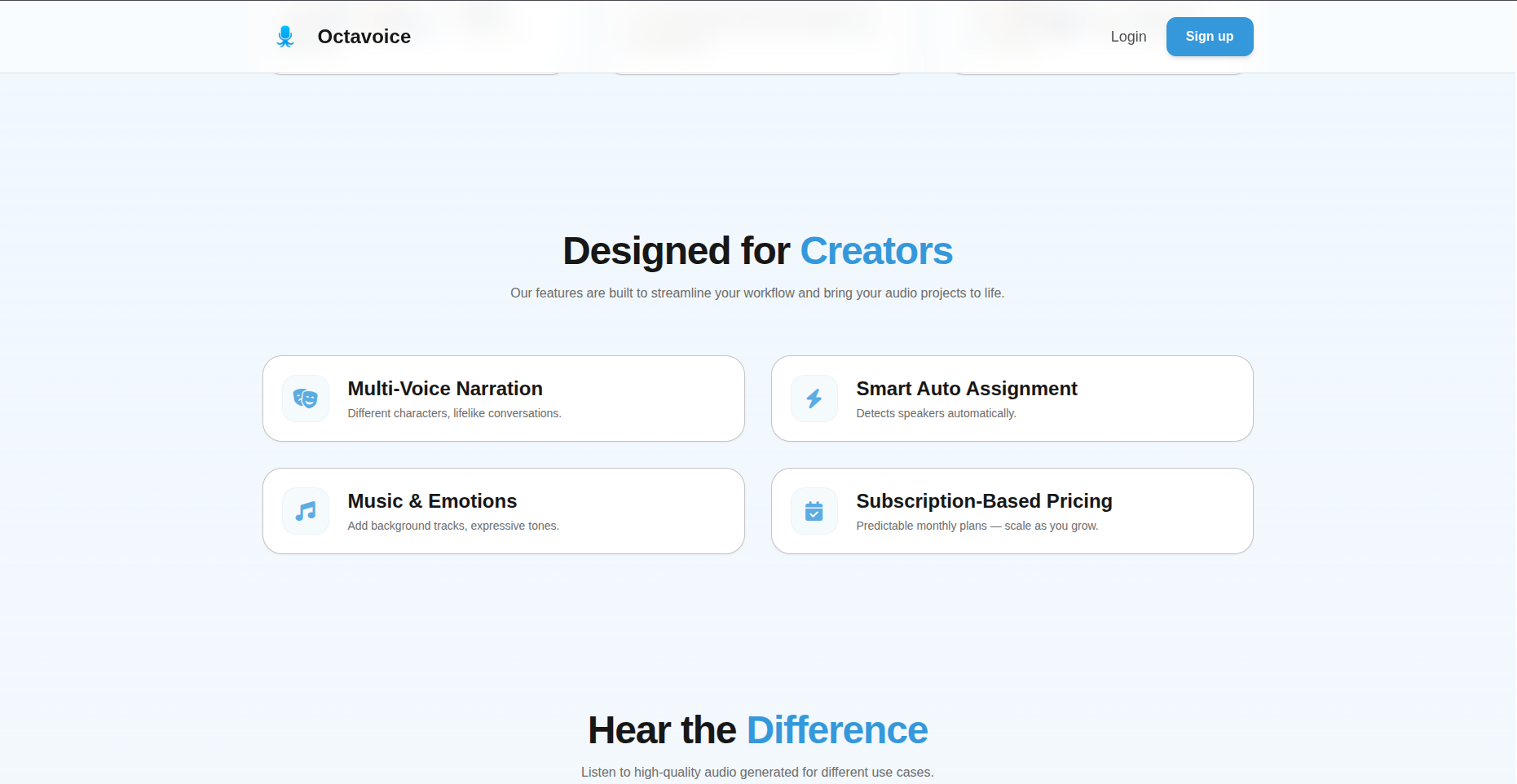
Task: Select the theater masks icon on Multi-Voice Narration
Action: tap(304, 399)
